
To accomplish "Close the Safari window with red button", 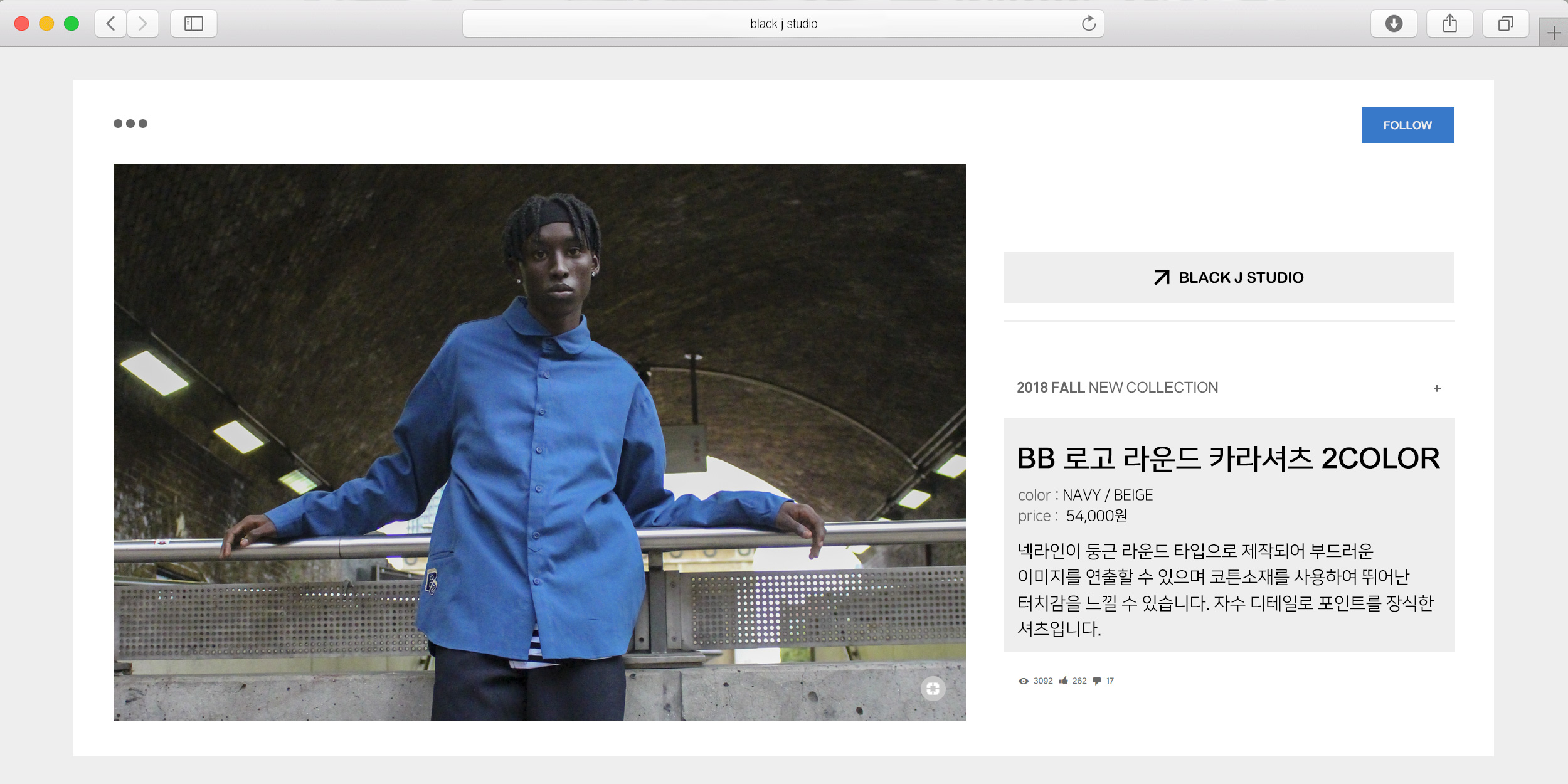I will [x=22, y=24].
